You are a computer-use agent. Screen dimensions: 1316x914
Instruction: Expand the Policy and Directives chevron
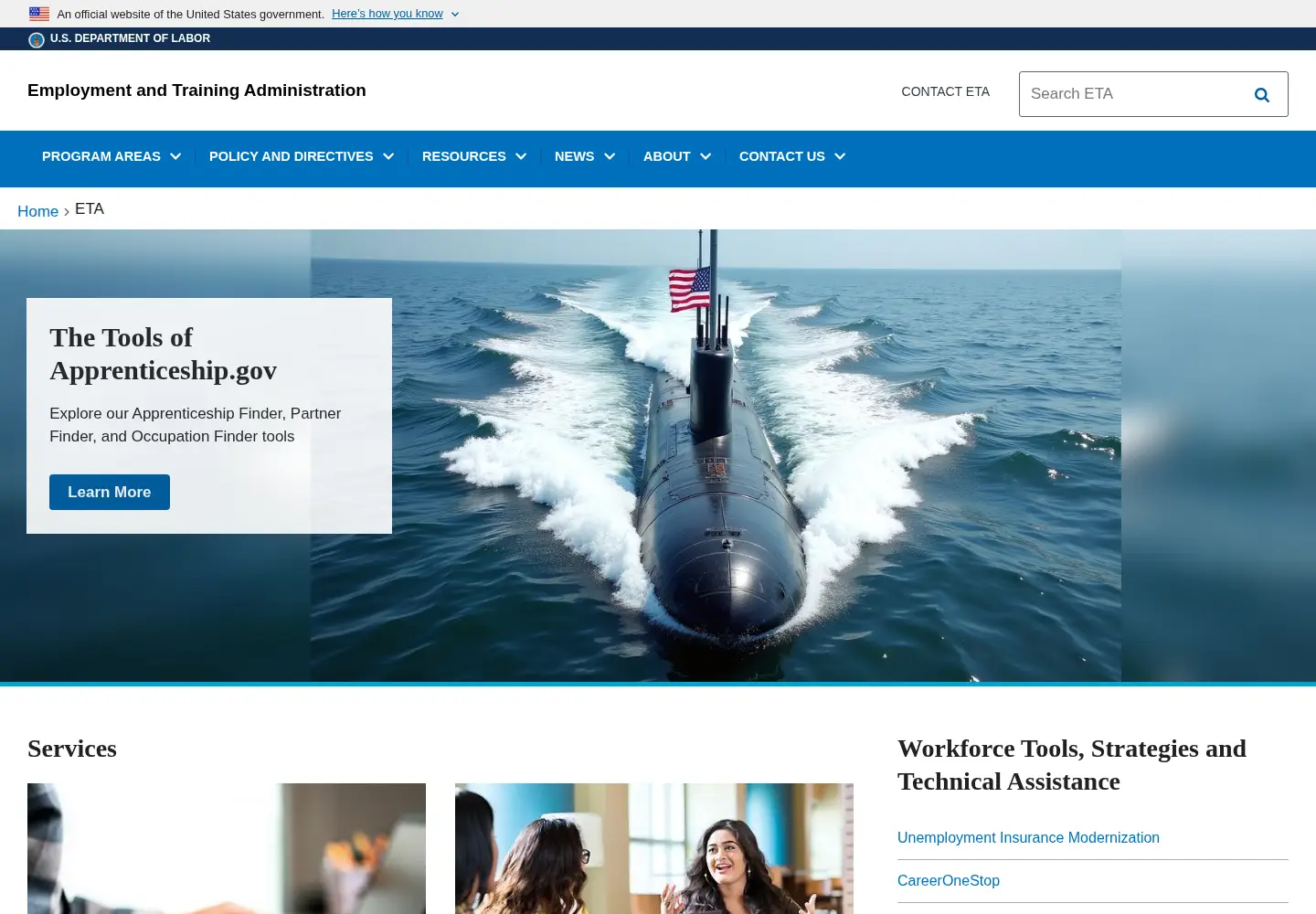(388, 156)
